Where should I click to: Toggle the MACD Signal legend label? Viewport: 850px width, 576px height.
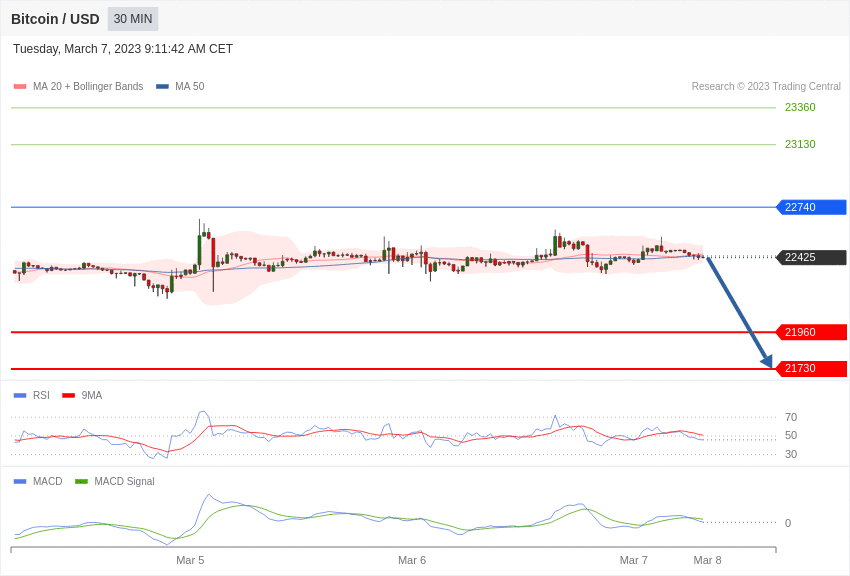(x=124, y=481)
